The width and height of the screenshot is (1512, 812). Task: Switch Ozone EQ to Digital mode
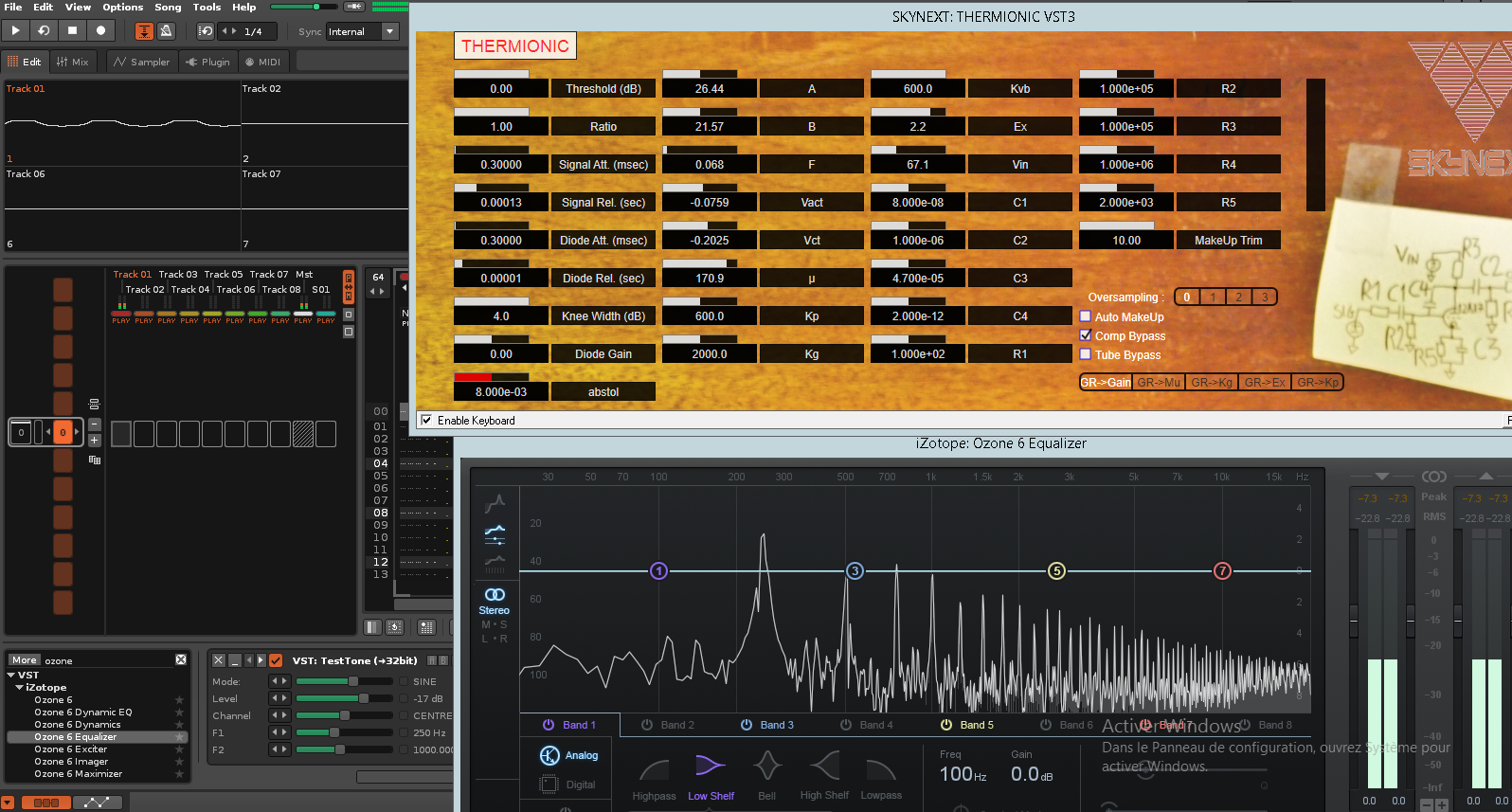(x=568, y=785)
